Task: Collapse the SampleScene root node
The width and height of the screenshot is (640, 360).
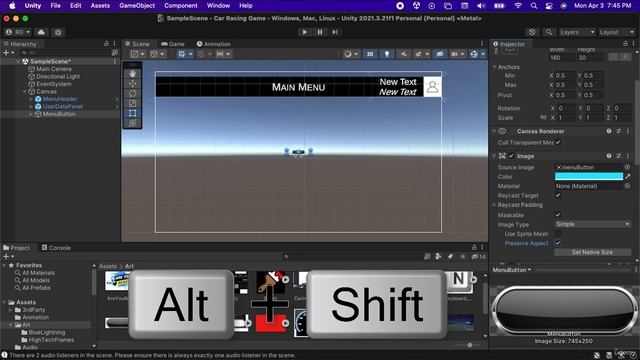Action: click(18, 61)
